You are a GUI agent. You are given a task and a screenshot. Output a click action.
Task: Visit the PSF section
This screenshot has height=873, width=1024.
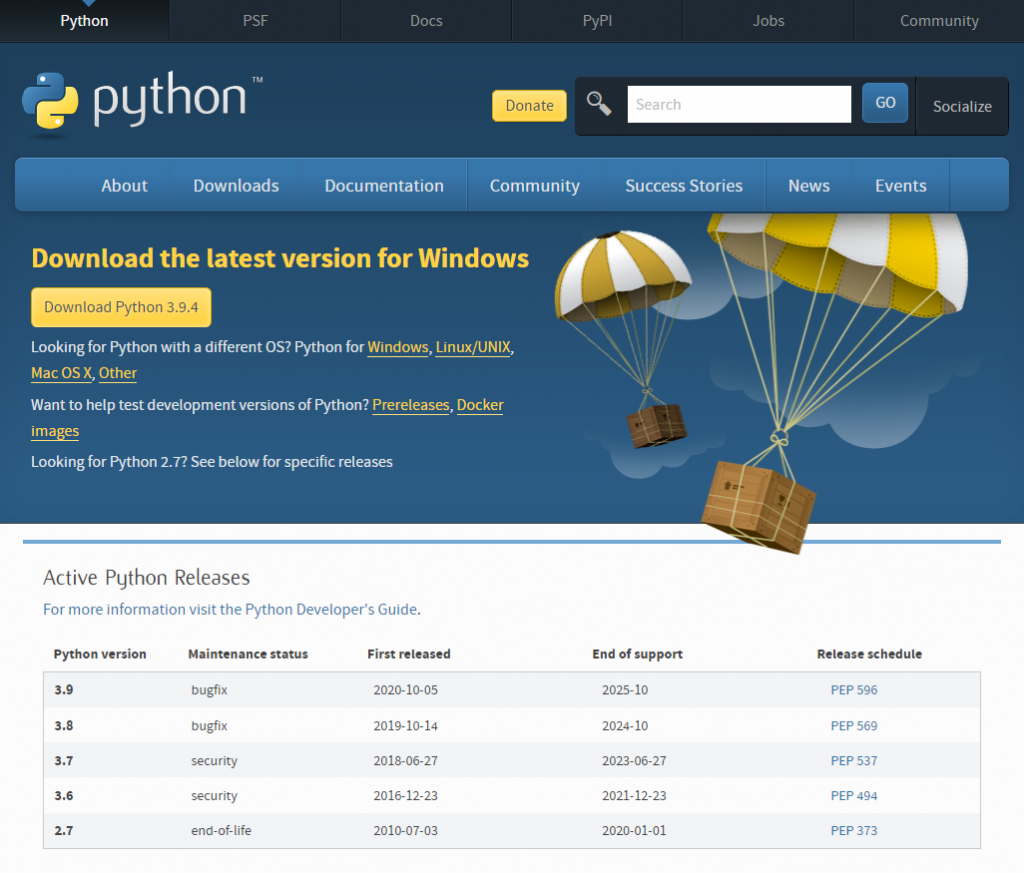coord(255,20)
